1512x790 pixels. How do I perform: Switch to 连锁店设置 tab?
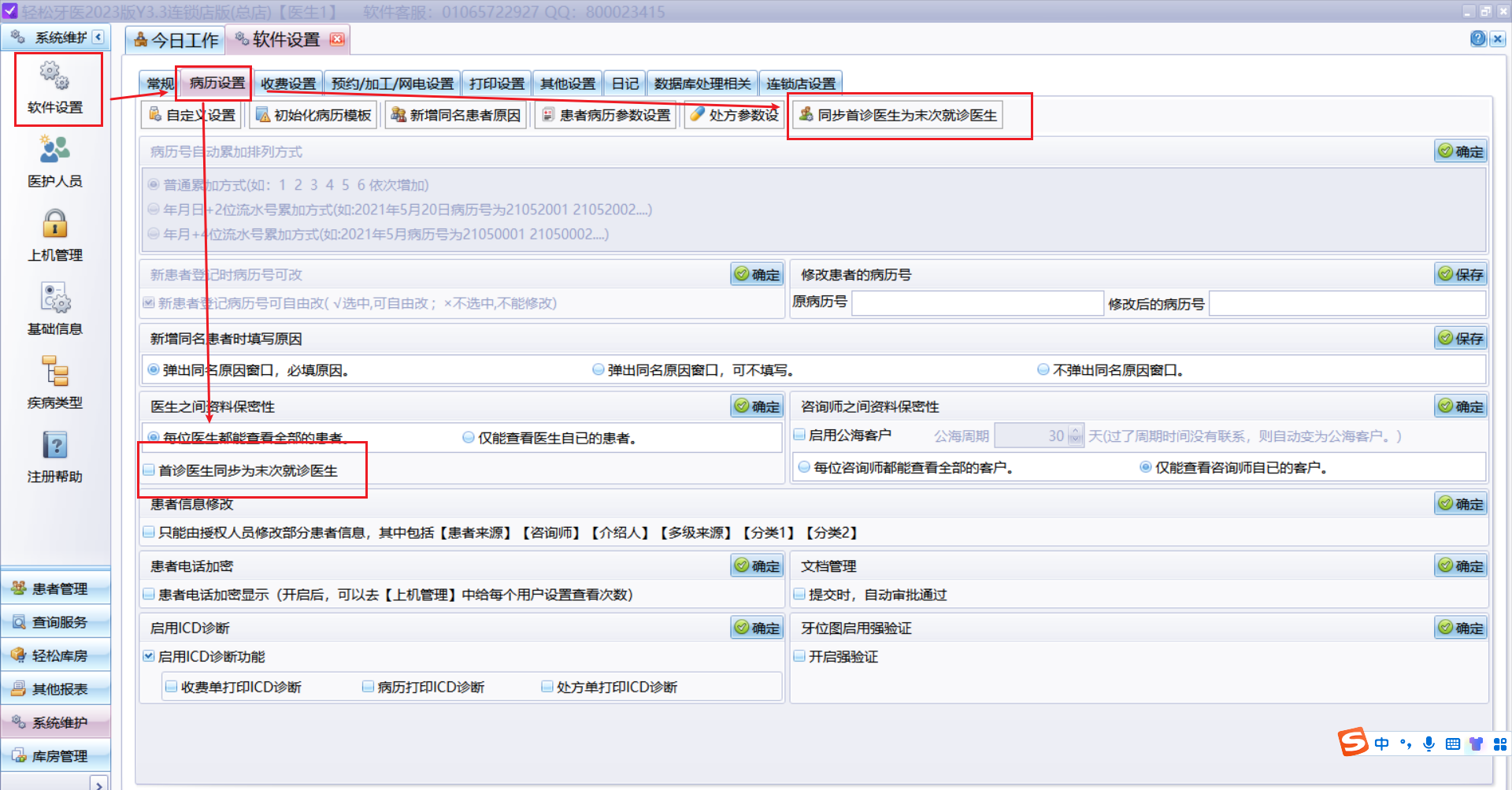[x=801, y=83]
